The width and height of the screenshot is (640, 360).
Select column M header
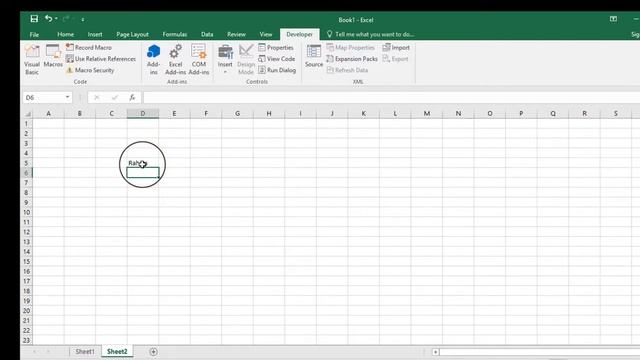coord(427,113)
